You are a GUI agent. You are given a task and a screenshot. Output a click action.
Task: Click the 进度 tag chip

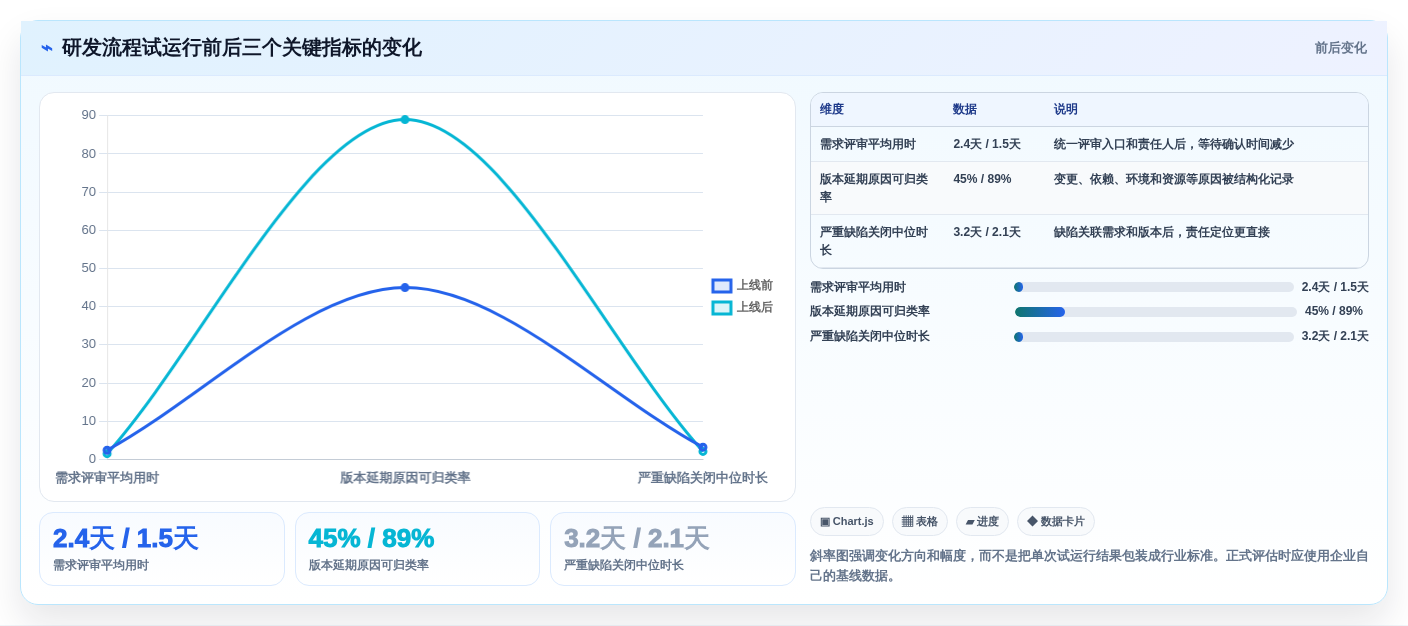(x=982, y=522)
